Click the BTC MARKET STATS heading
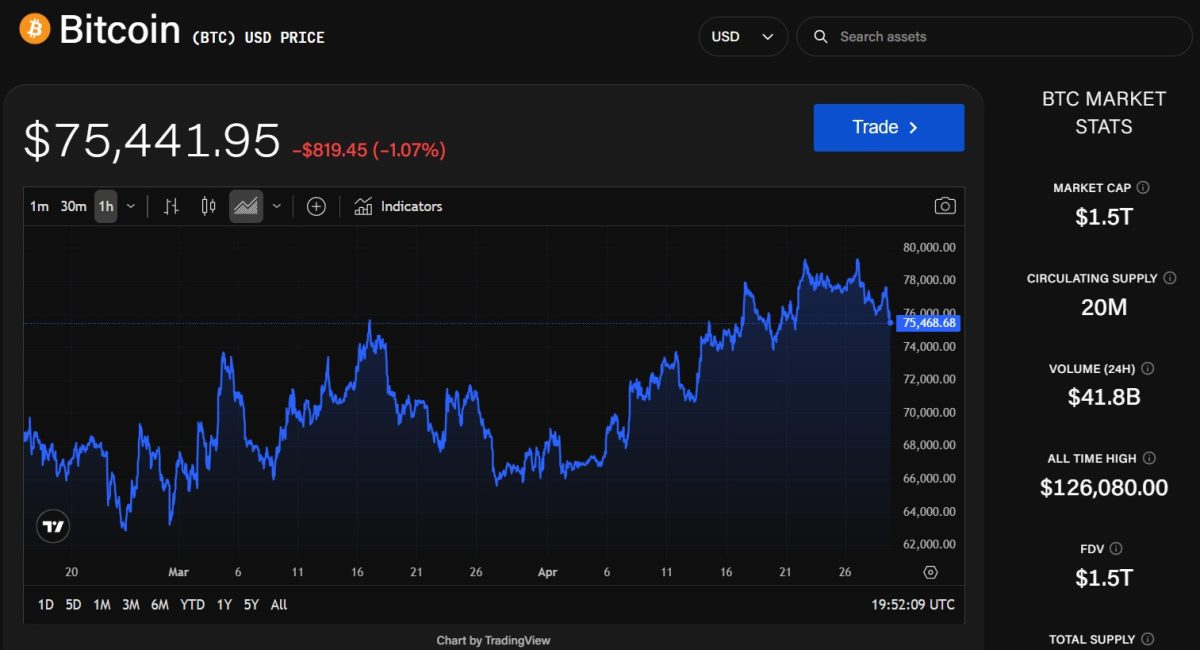The height and width of the screenshot is (650, 1200). [x=1104, y=113]
